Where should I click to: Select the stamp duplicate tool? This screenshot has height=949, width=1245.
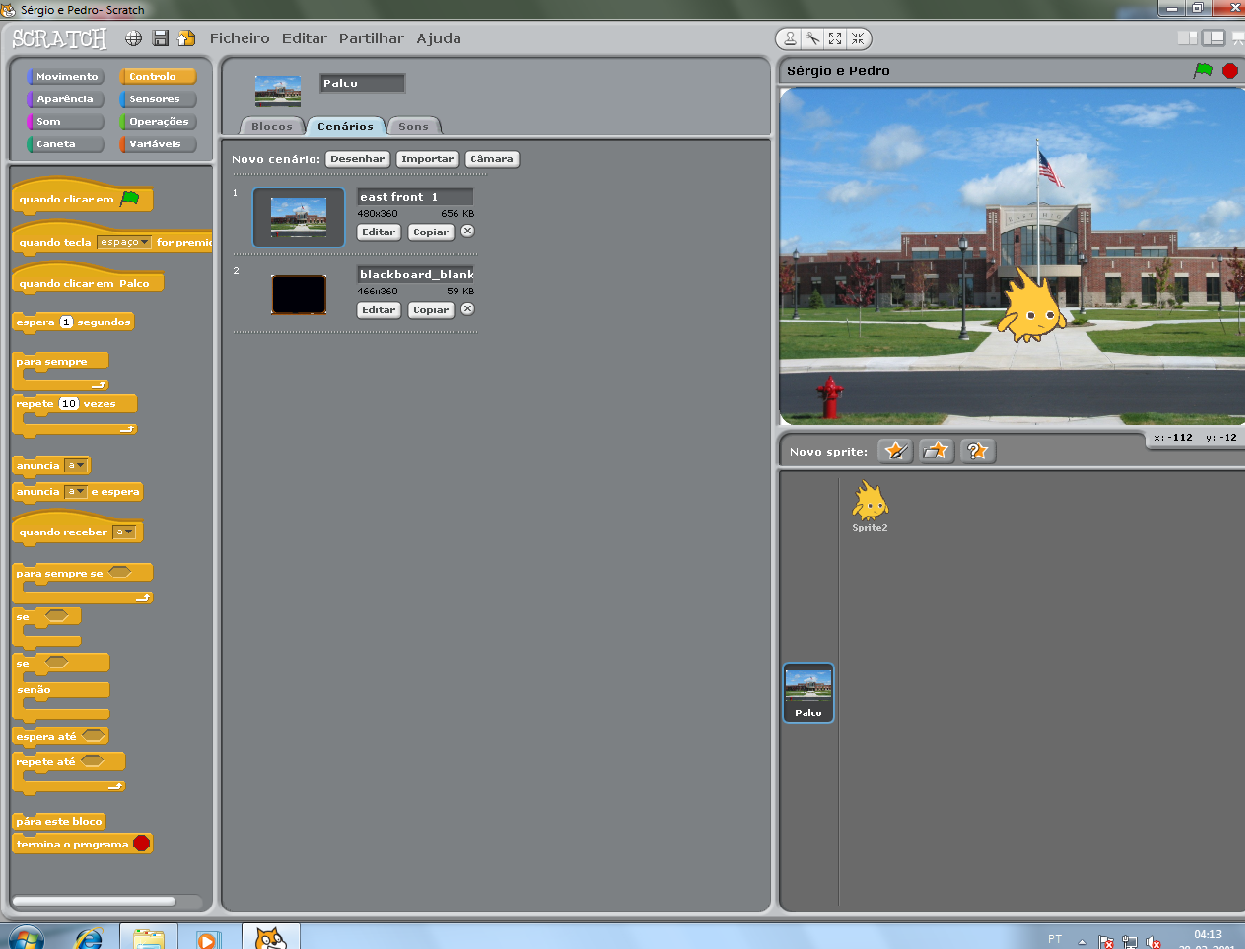[790, 39]
